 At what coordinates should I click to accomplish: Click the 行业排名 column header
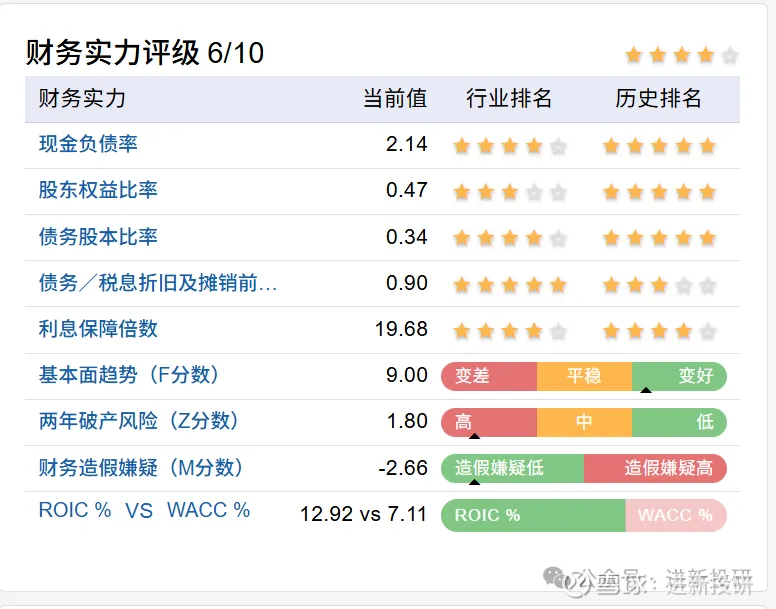tap(509, 98)
